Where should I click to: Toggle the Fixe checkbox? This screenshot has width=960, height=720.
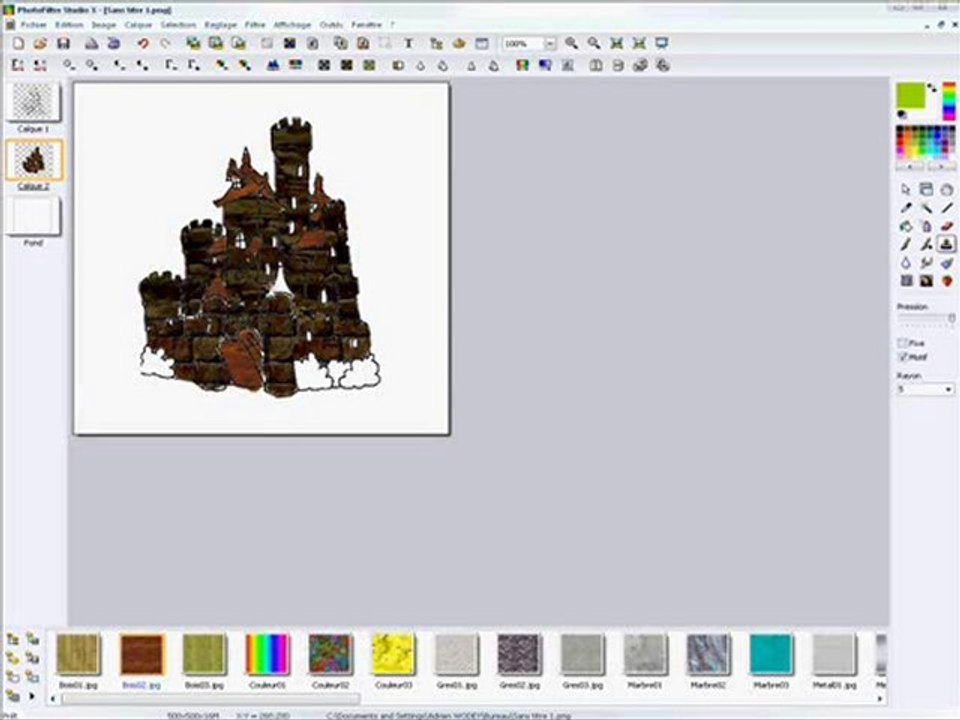(902, 343)
